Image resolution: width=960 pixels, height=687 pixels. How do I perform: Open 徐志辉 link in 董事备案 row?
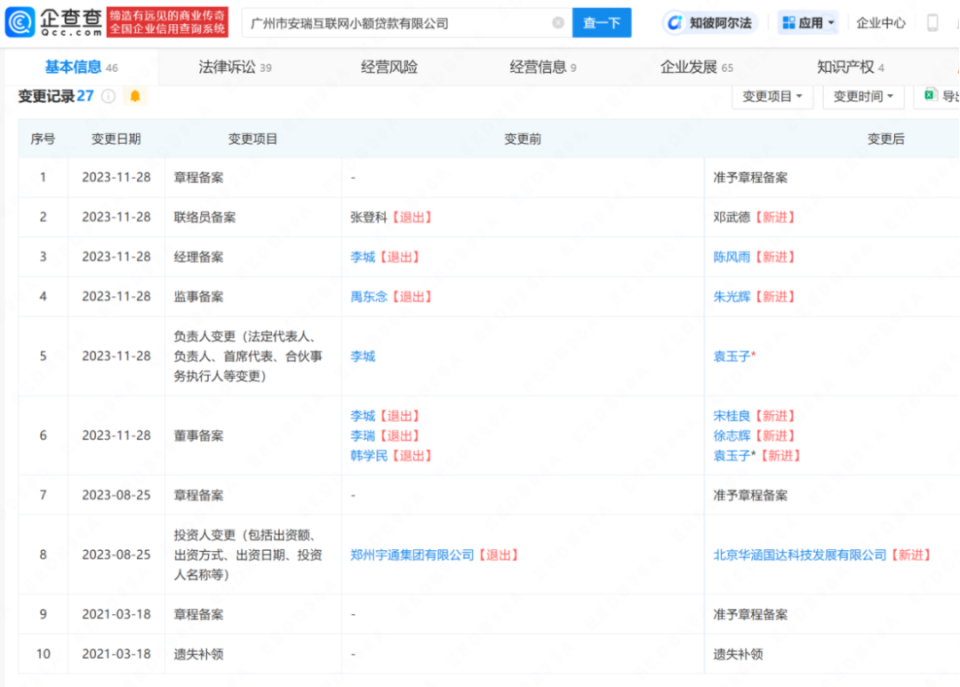pyautogui.click(x=732, y=435)
